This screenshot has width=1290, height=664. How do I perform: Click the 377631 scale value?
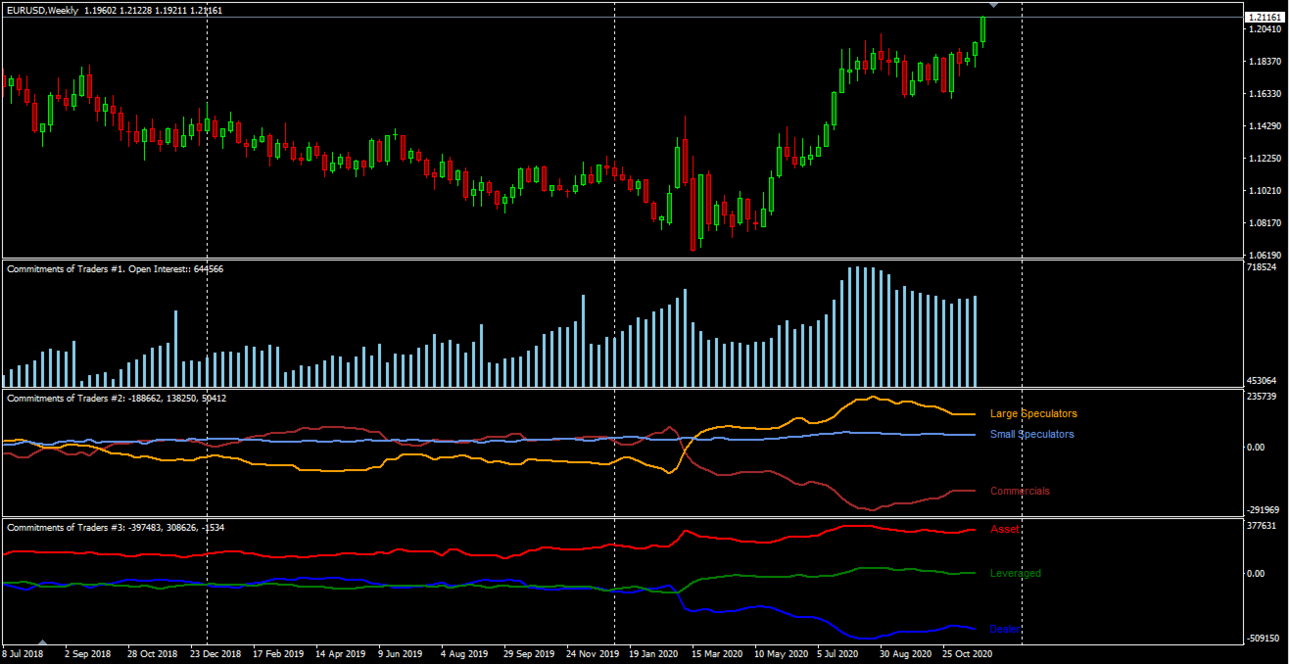click(x=1263, y=526)
